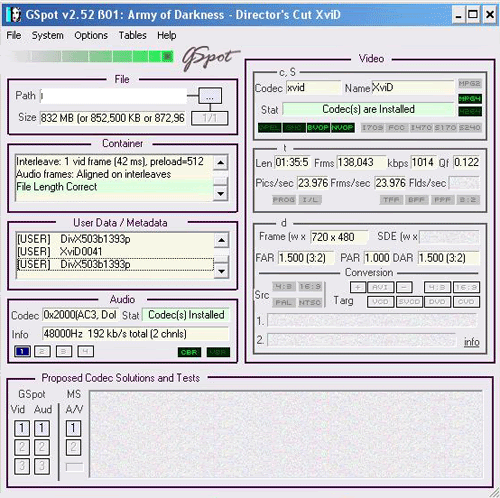Click the GSpot app icon in title bar
Viewport: 500px width, 498px height.
coord(13,15)
